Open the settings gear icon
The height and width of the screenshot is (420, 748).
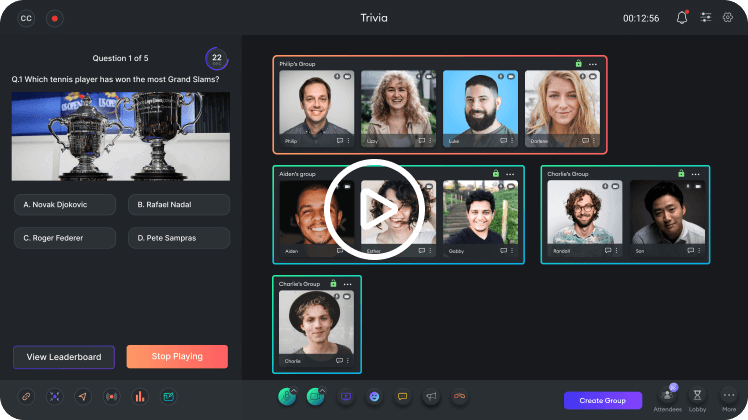(727, 18)
